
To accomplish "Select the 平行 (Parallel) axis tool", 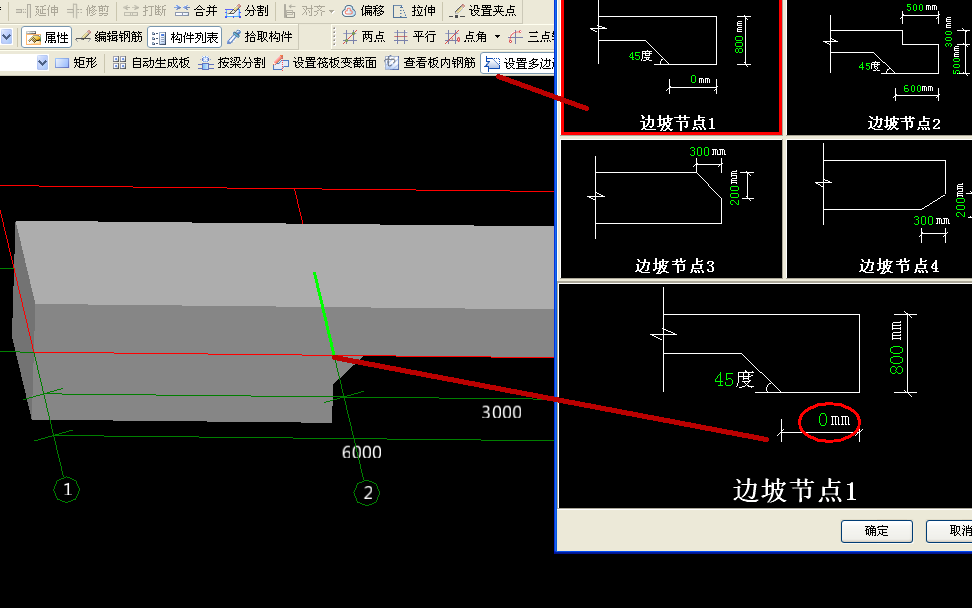I will pos(415,37).
